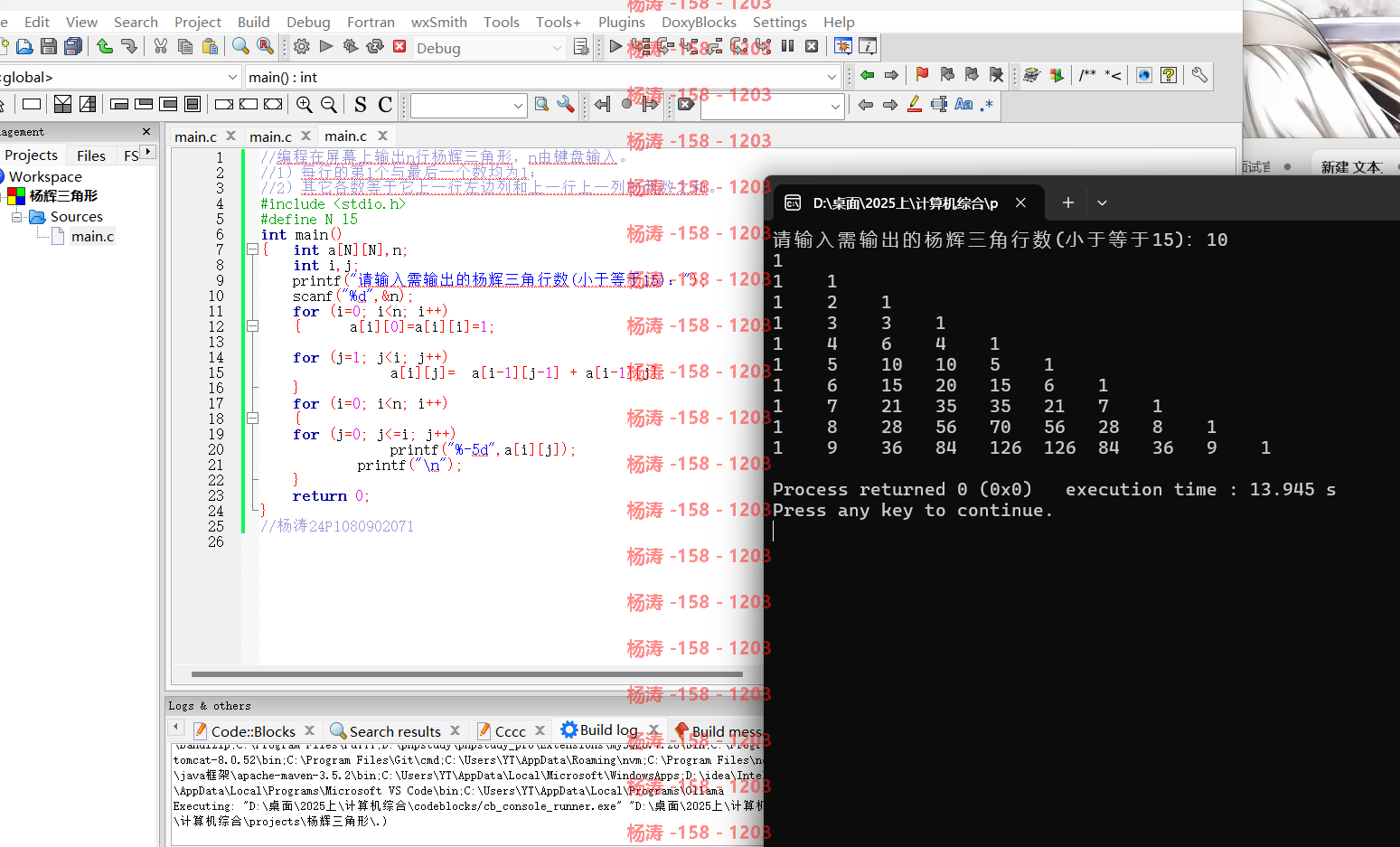Select the 杨辉三角形 project node
Viewport: 1400px width, 847px height.
(63, 195)
